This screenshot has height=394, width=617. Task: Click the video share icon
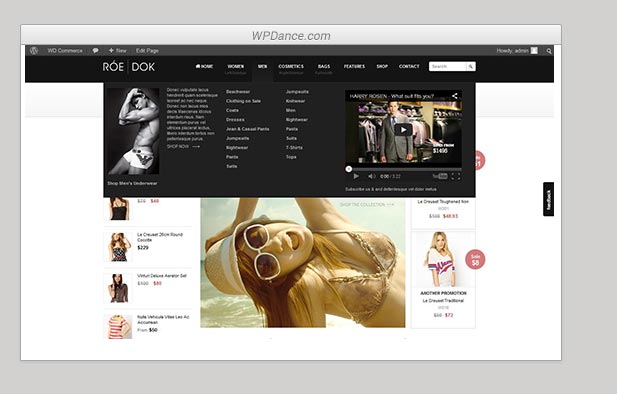tap(454, 96)
